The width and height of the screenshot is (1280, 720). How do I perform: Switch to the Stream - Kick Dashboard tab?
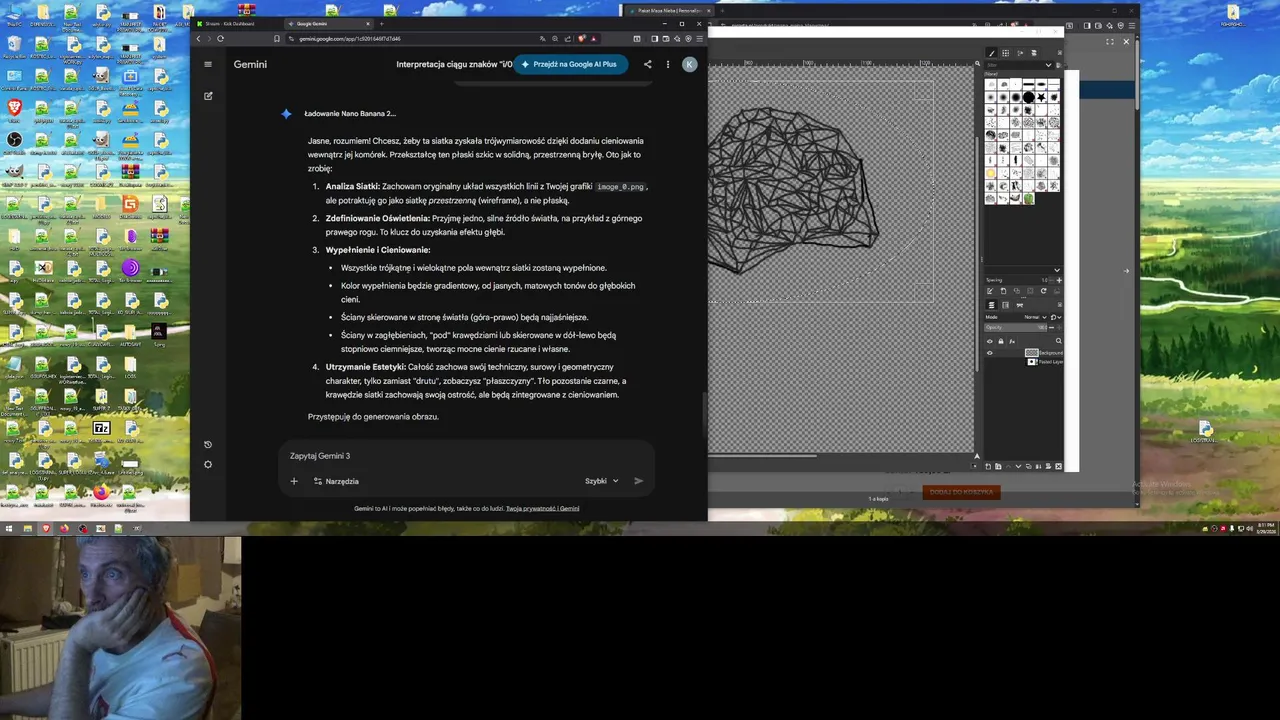pyautogui.click(x=235, y=23)
